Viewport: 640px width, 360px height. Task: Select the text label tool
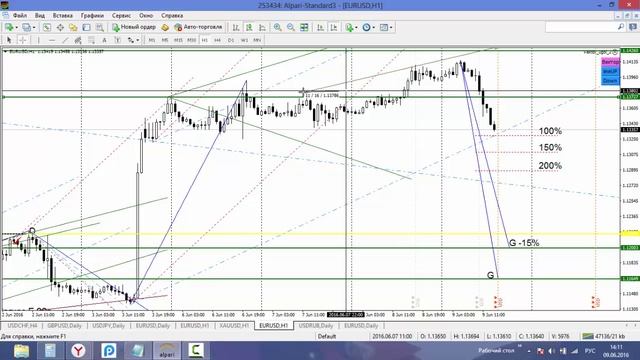(118, 40)
